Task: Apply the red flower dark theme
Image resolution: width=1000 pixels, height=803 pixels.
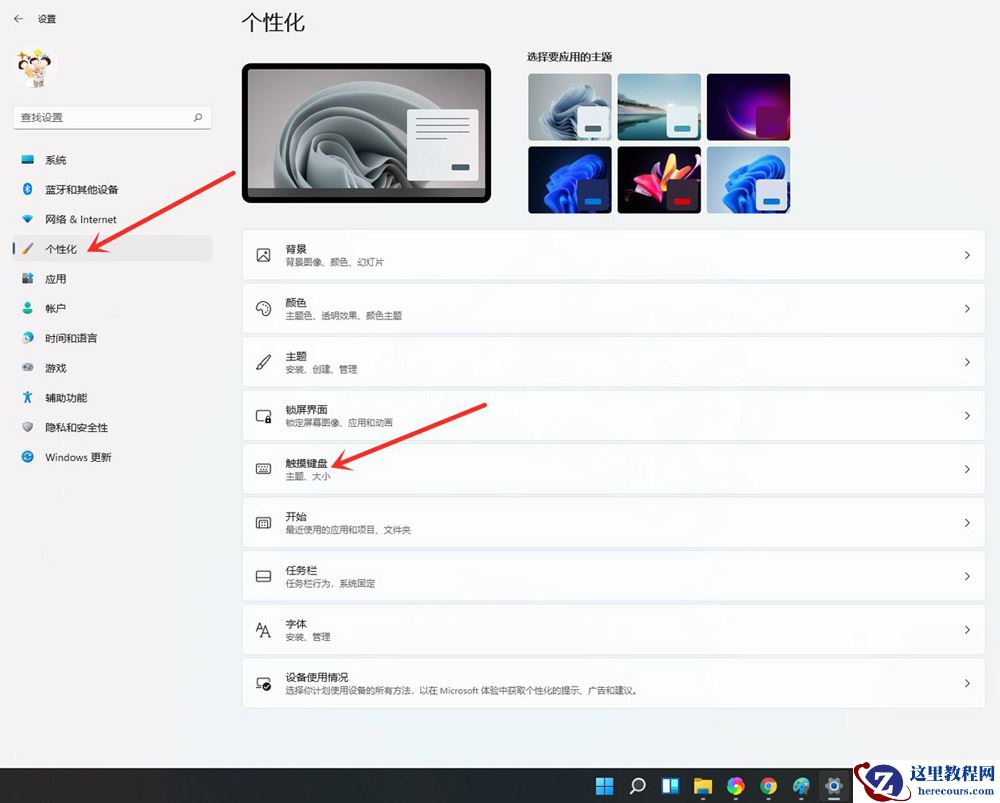Action: point(659,179)
